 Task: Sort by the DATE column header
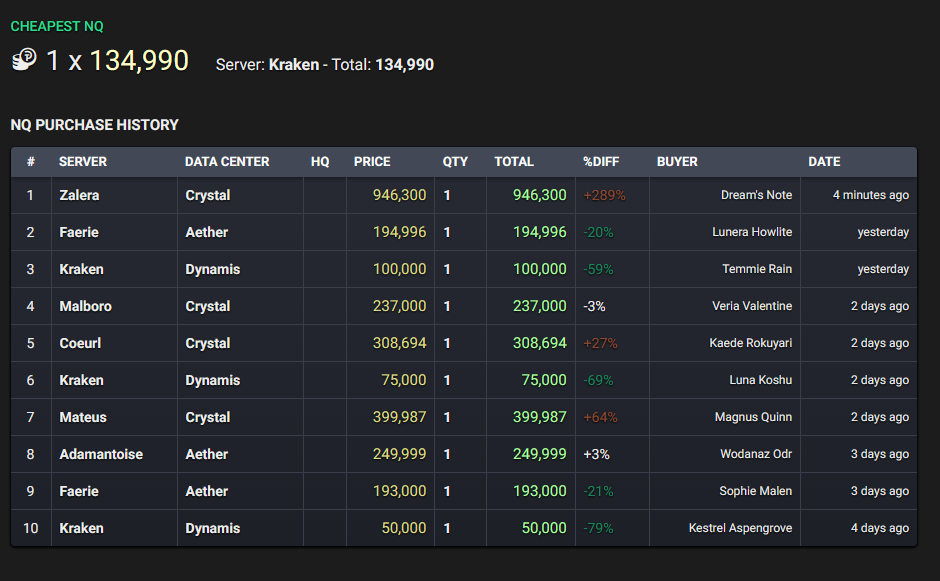[x=824, y=162]
